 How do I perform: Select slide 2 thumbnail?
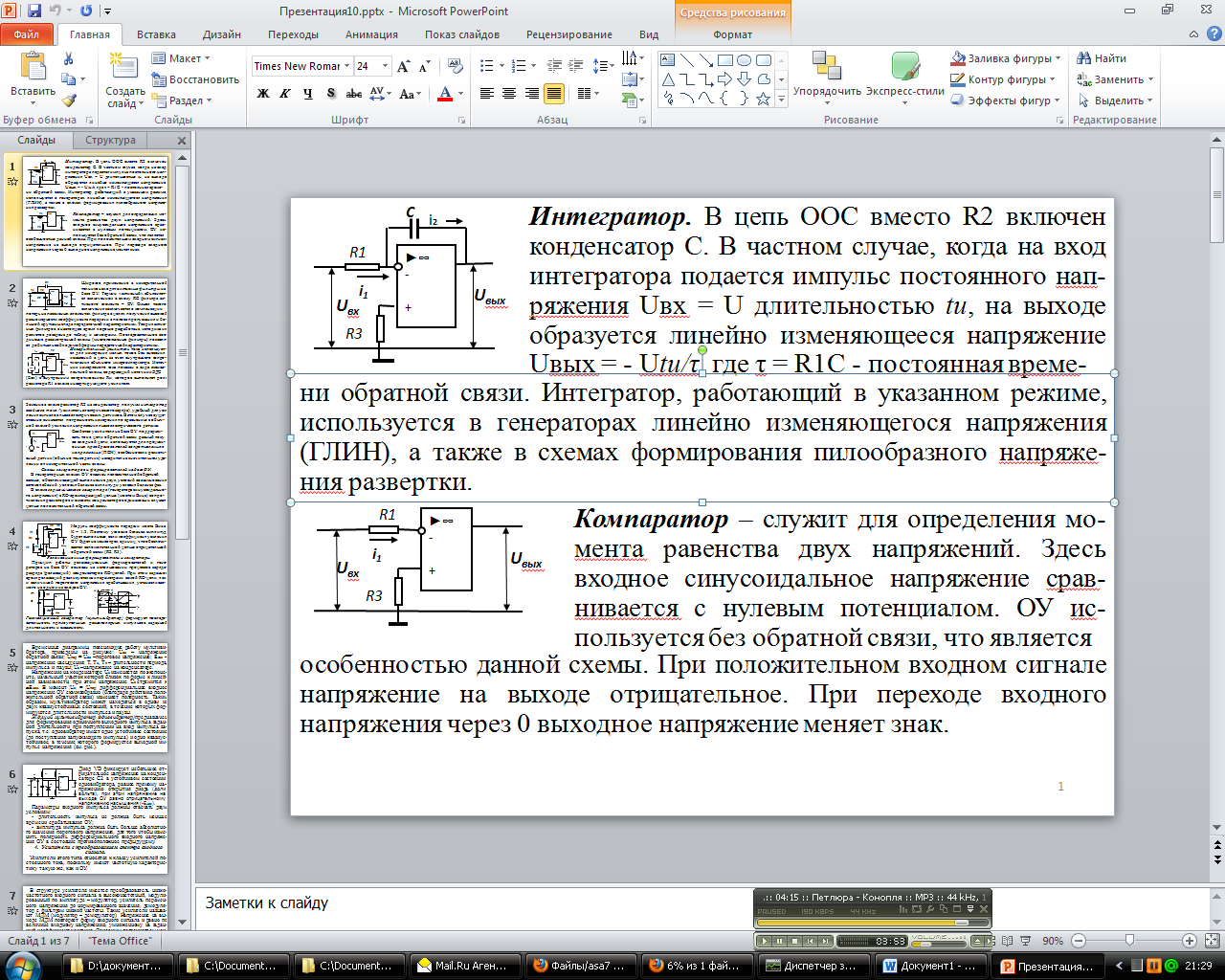(95, 332)
